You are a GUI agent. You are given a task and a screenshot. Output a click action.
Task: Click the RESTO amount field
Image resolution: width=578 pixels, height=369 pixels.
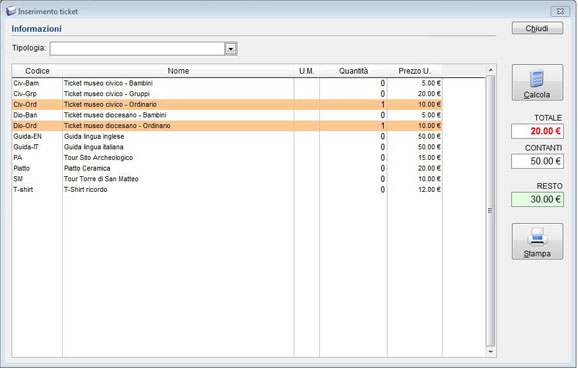point(537,199)
